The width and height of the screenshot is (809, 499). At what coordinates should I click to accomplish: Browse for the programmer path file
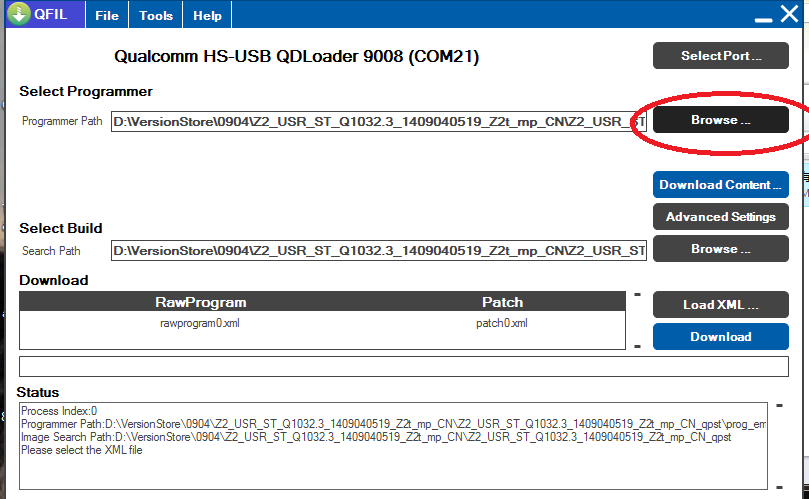click(720, 120)
